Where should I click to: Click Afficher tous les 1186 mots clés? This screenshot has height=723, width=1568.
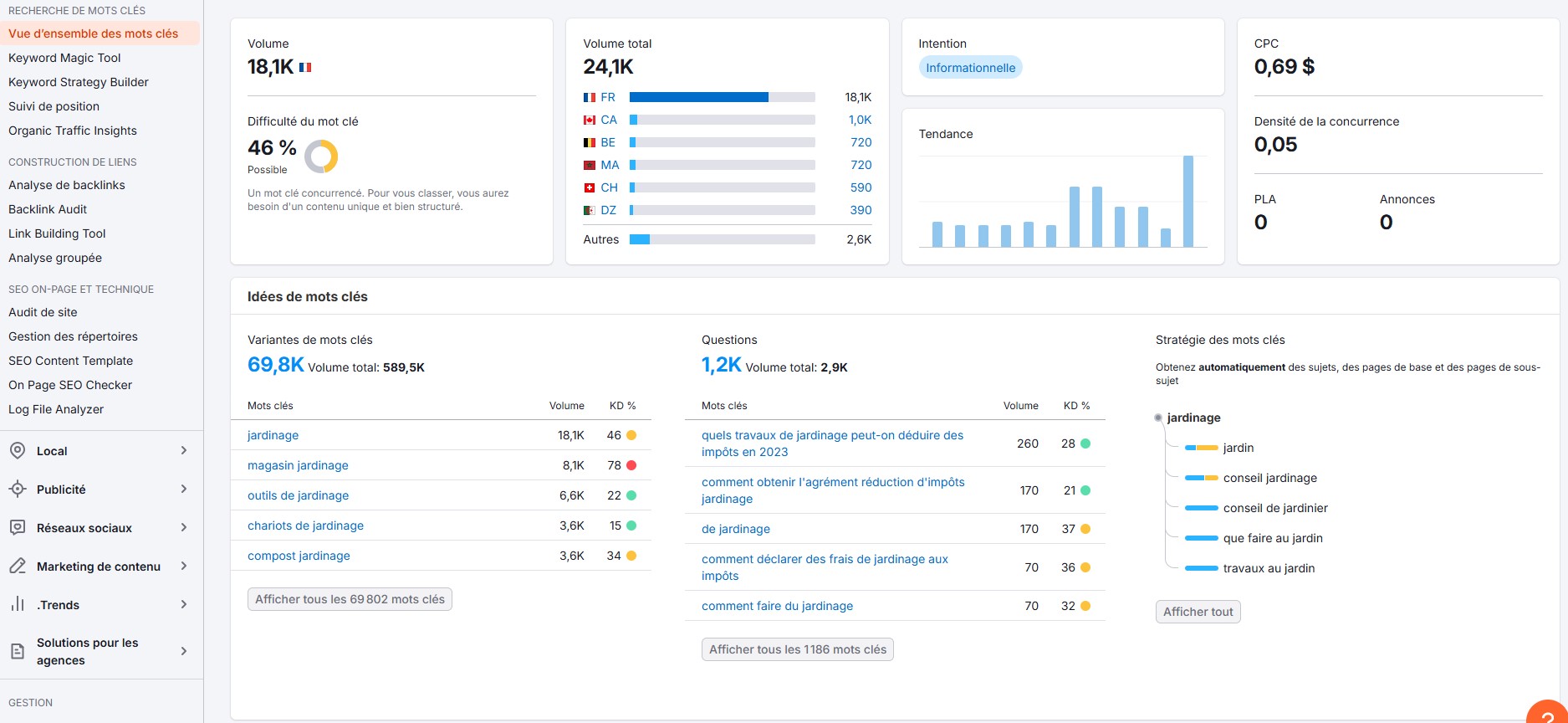point(798,649)
